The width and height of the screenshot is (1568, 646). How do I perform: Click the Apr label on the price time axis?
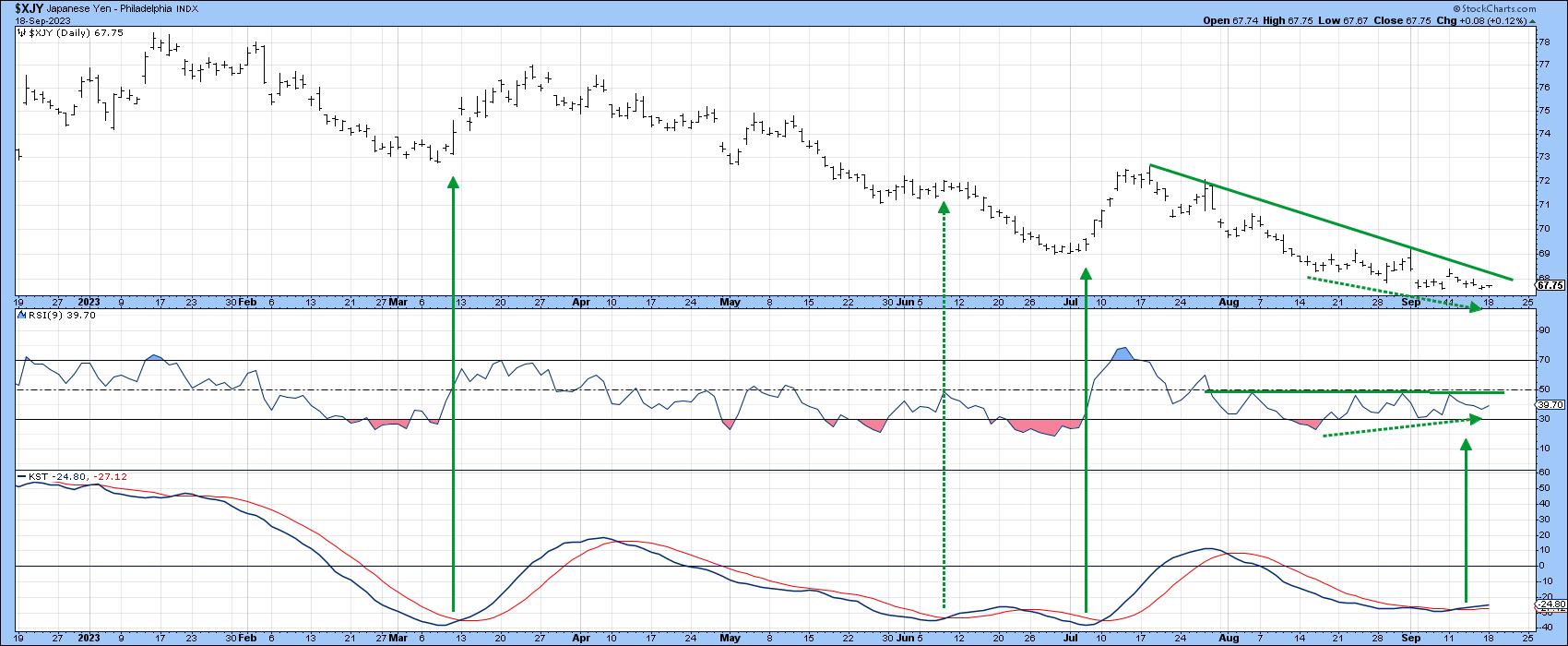(x=582, y=301)
